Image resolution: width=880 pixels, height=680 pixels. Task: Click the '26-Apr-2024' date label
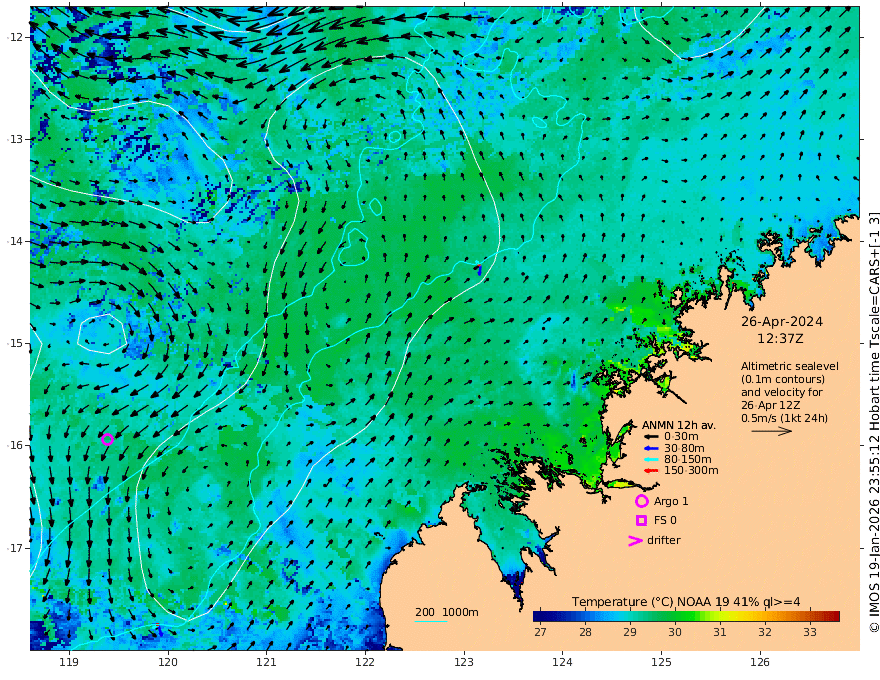(782, 322)
